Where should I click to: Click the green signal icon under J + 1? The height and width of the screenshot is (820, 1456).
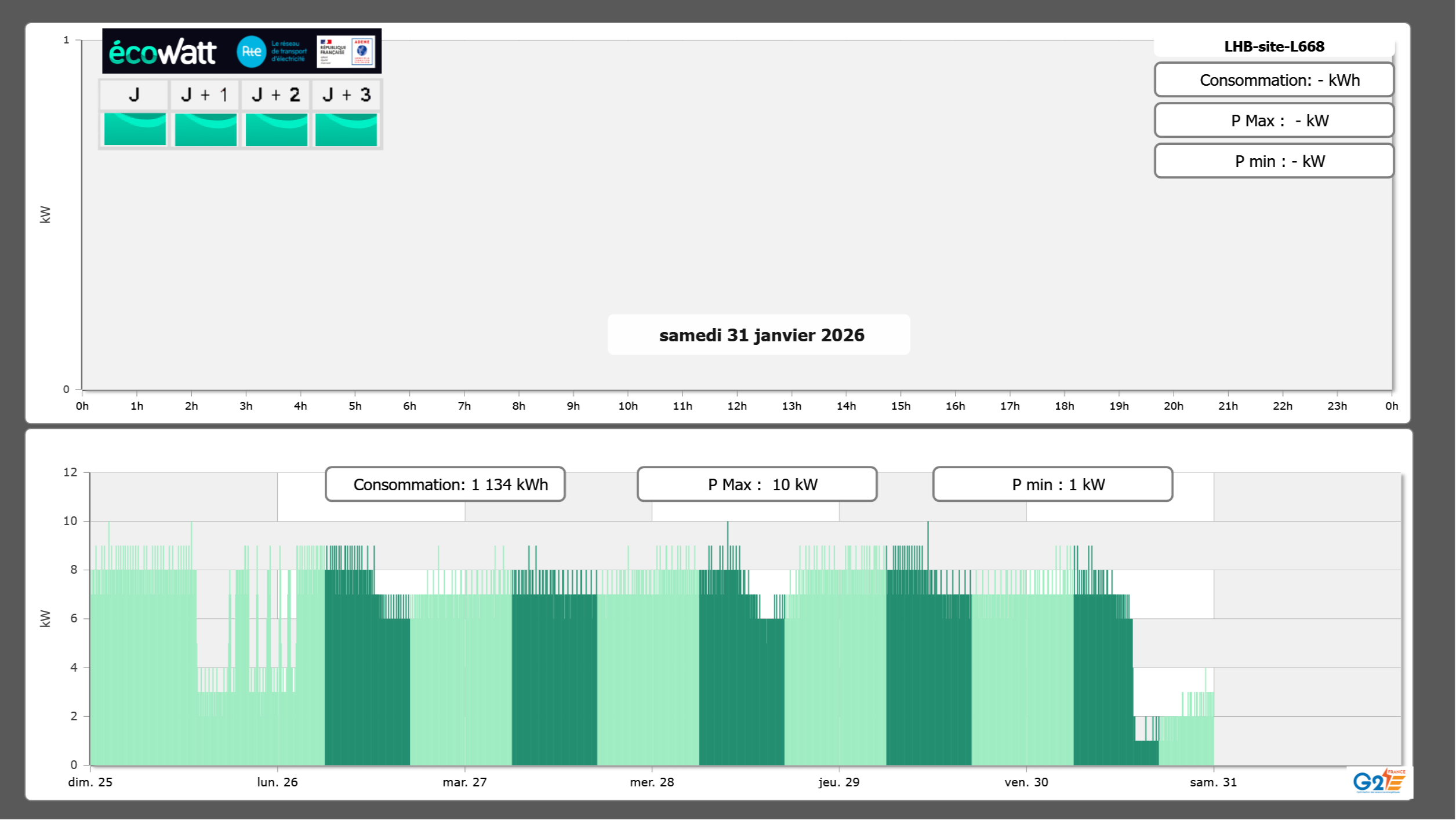click(206, 129)
